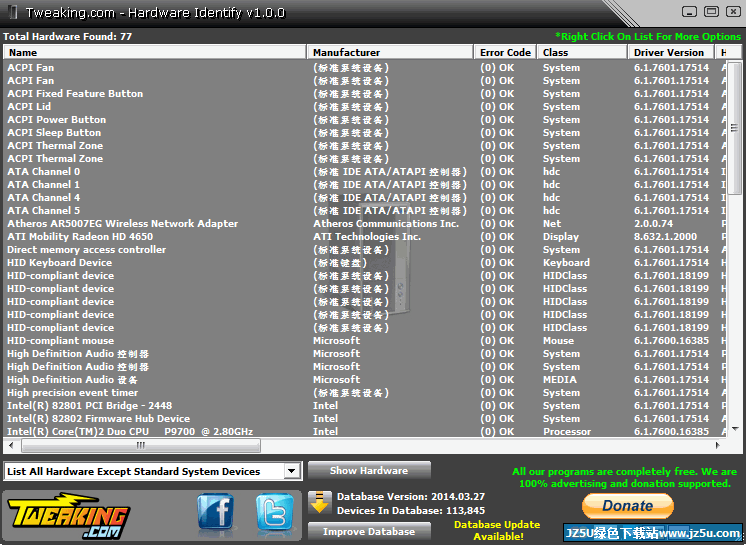The height and width of the screenshot is (545, 746).
Task: Select the ATA Channel 0 row
Action: tap(365, 172)
